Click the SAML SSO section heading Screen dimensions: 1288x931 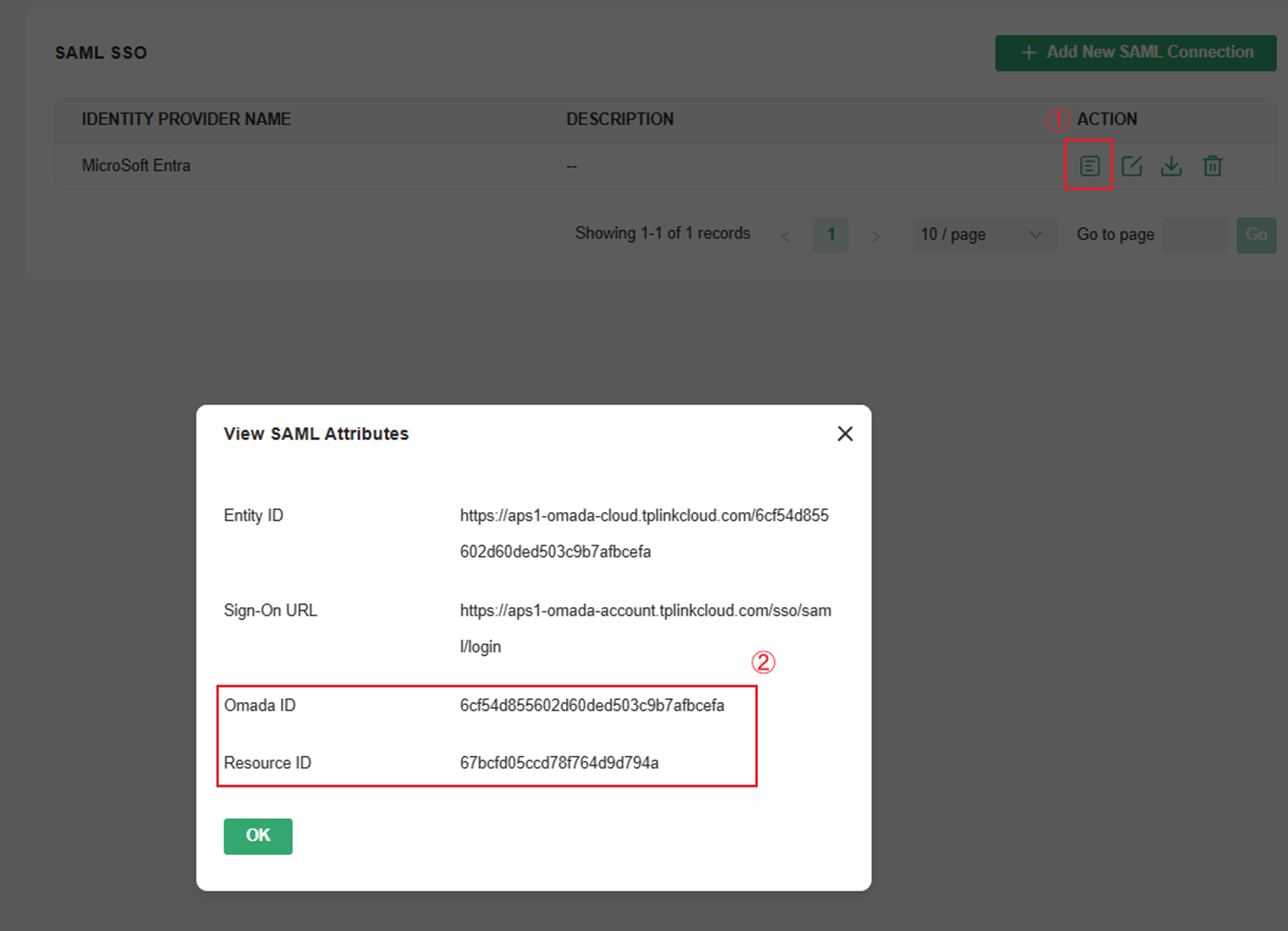(x=101, y=53)
